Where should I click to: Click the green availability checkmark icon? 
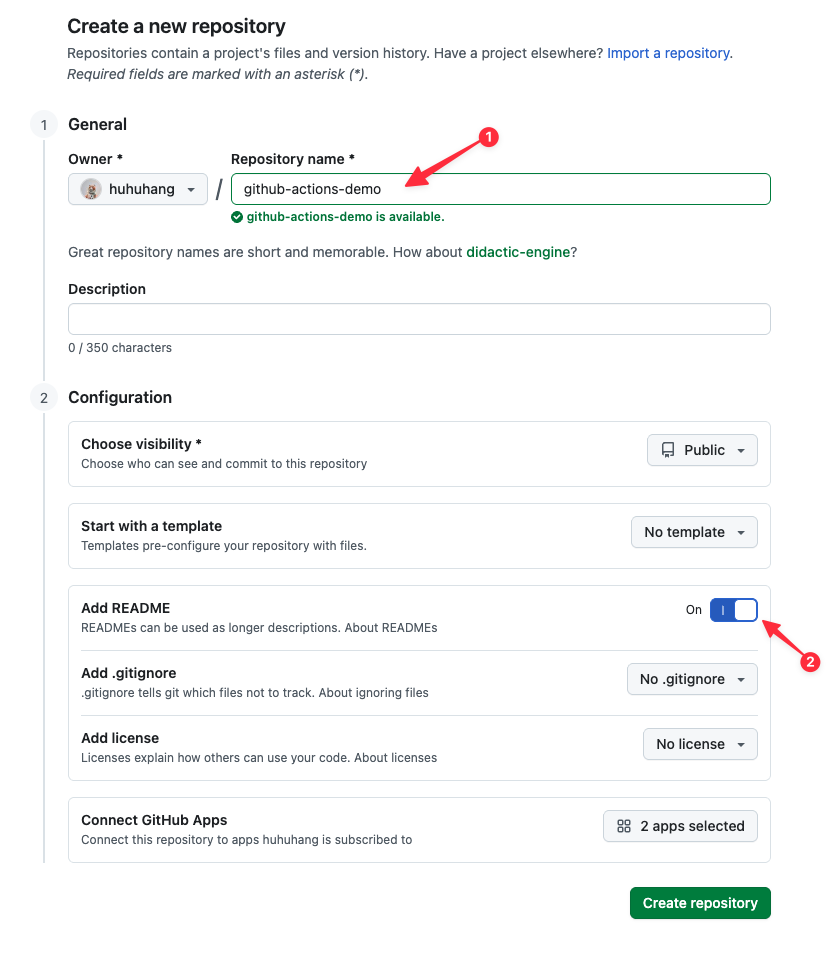237,216
